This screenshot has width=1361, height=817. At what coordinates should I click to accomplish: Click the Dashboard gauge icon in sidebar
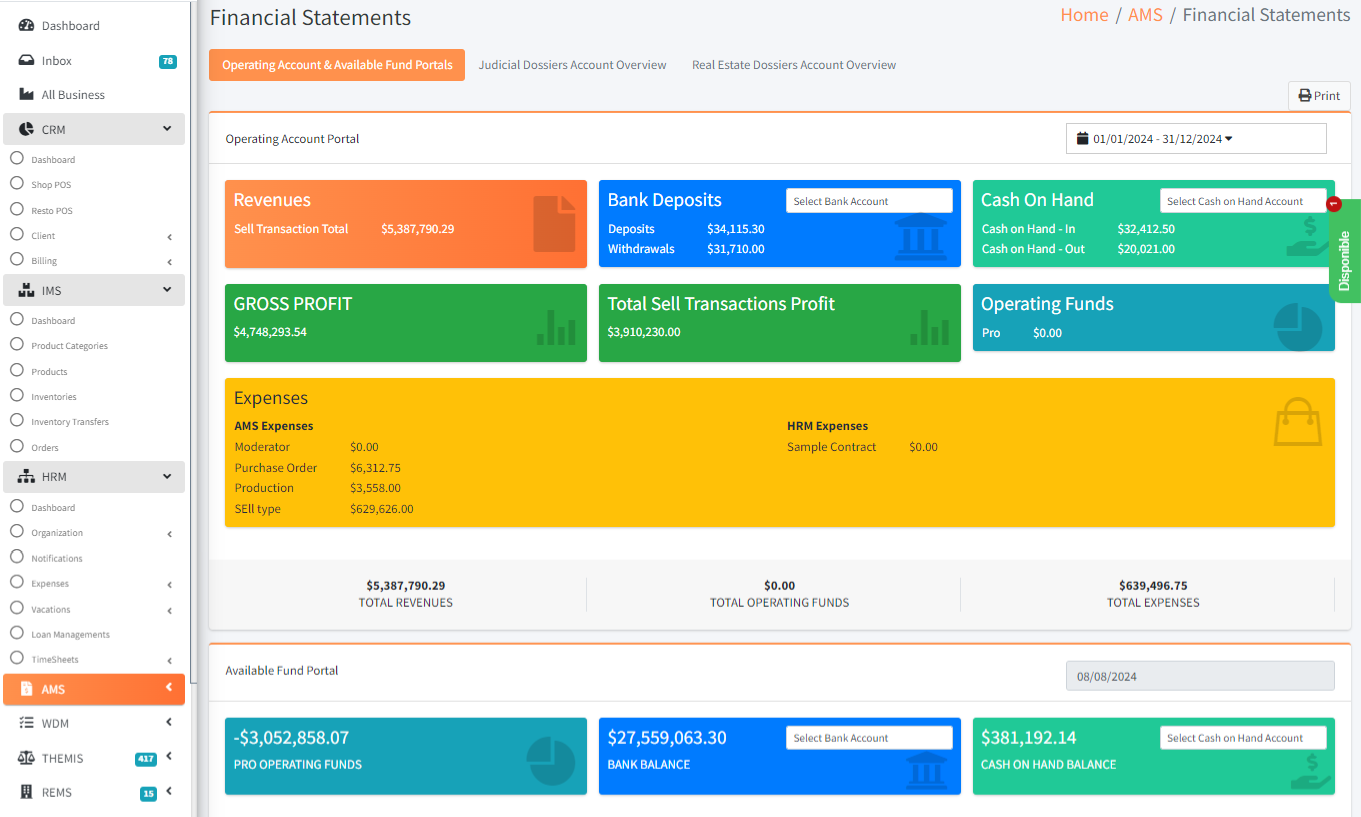pyautogui.click(x=27, y=26)
